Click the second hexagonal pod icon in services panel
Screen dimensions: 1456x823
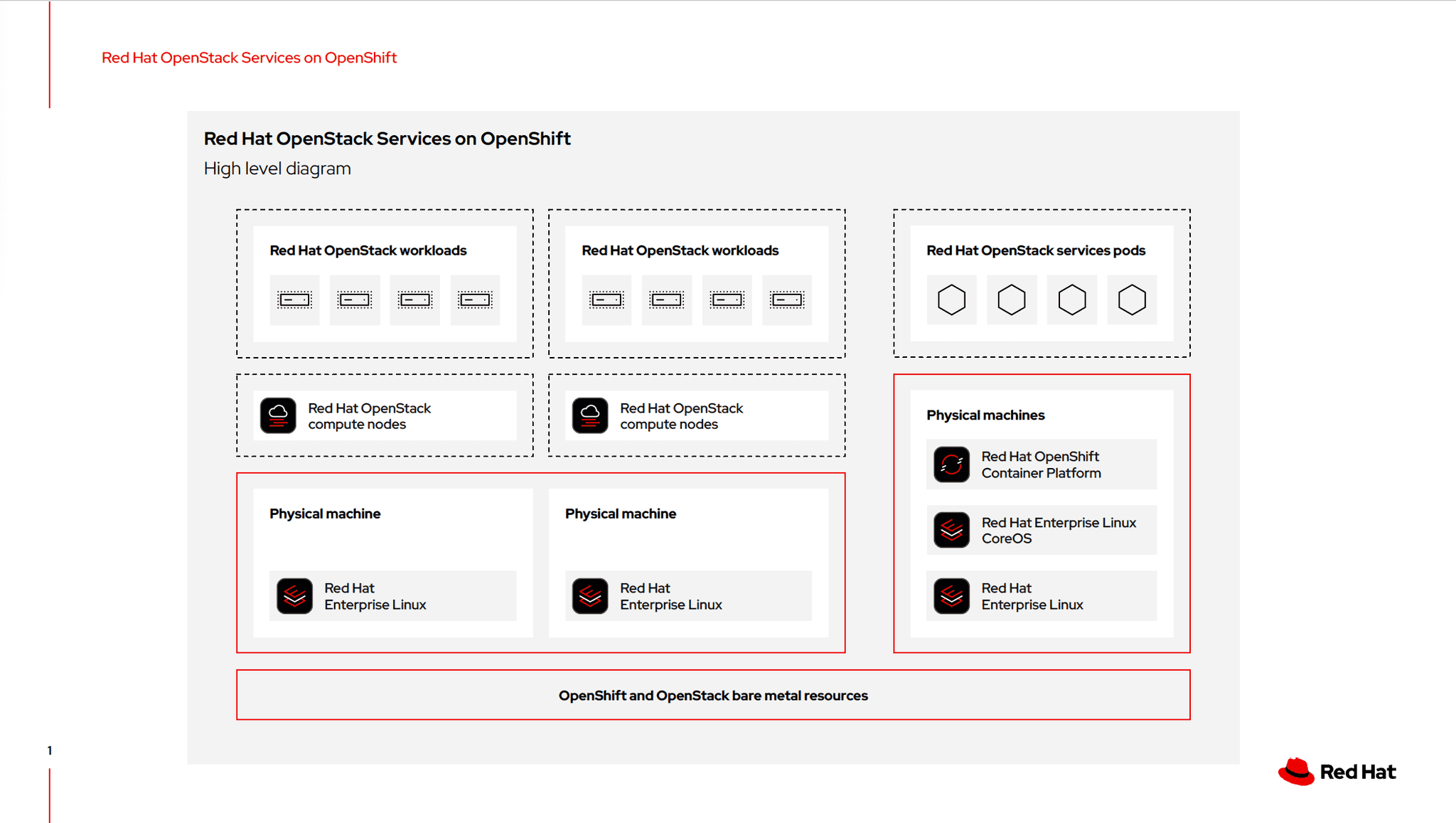pyautogui.click(x=1010, y=300)
